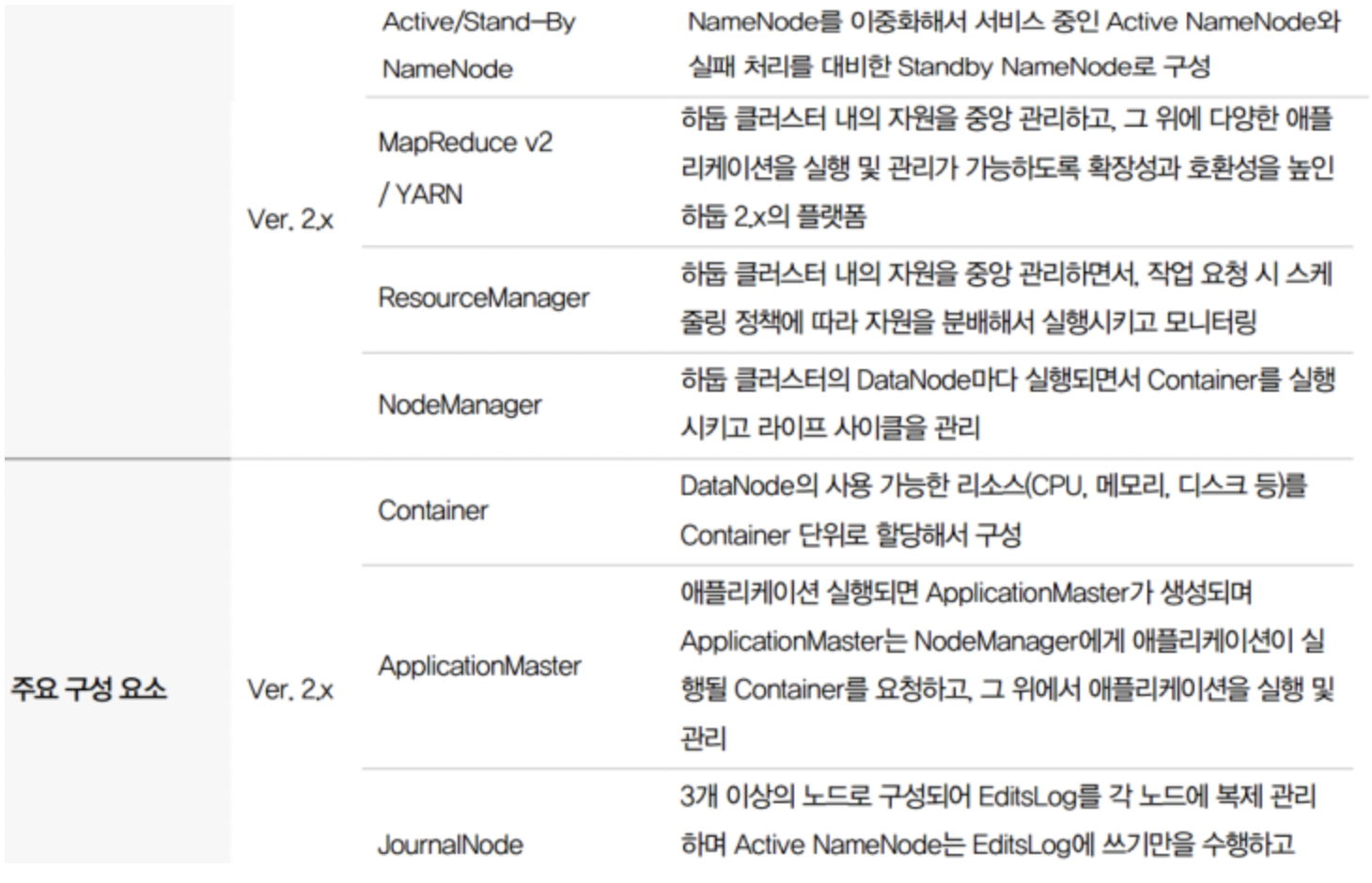Click the line starting '줄링 정책에 따라 자원을 분배'
The width and height of the screenshot is (1372, 883).
tap(968, 323)
